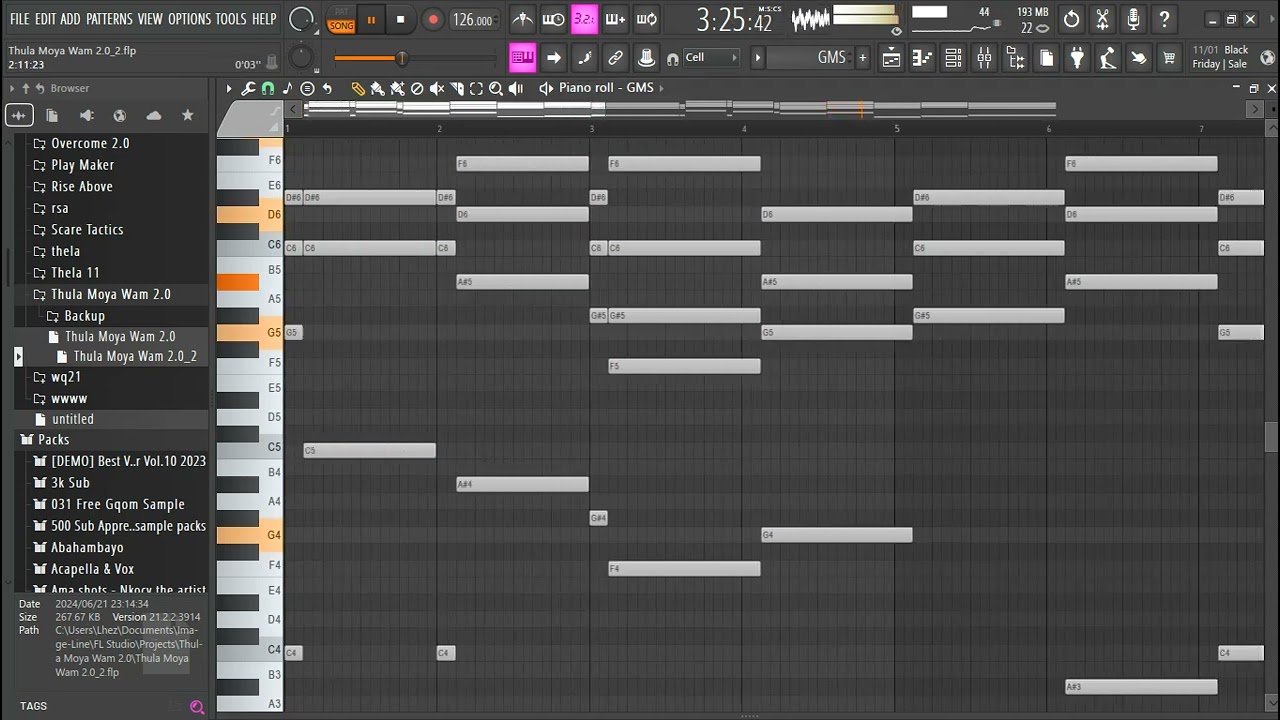The height and width of the screenshot is (720, 1280).
Task: Toggle the link/multilink controllers button
Action: 615,58
